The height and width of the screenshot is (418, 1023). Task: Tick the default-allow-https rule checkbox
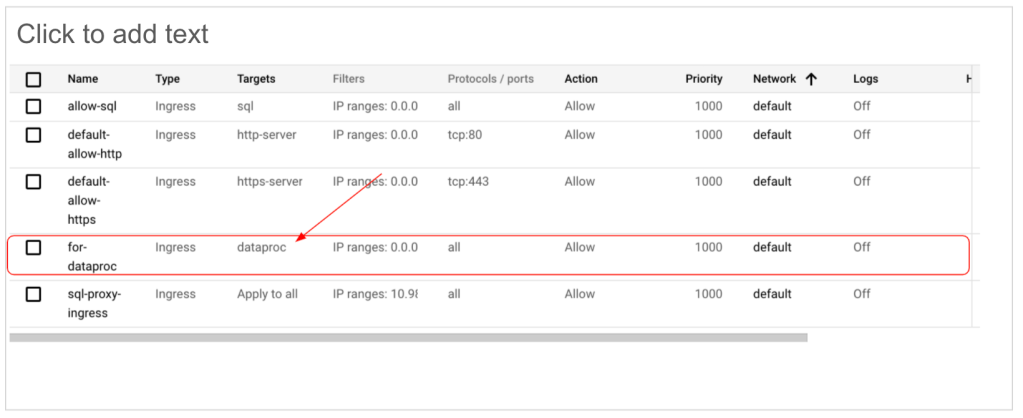(34, 182)
